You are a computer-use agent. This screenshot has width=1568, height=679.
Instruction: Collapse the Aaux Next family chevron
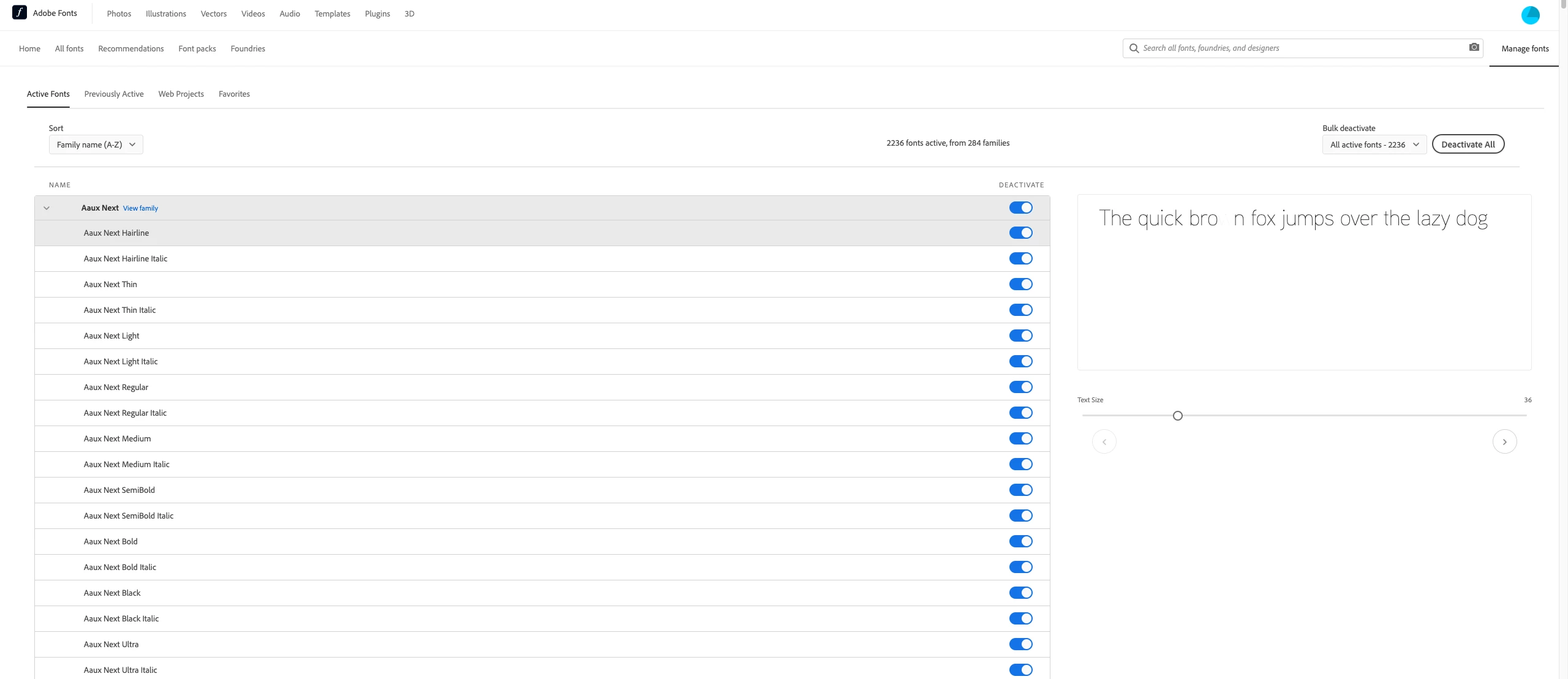47,208
